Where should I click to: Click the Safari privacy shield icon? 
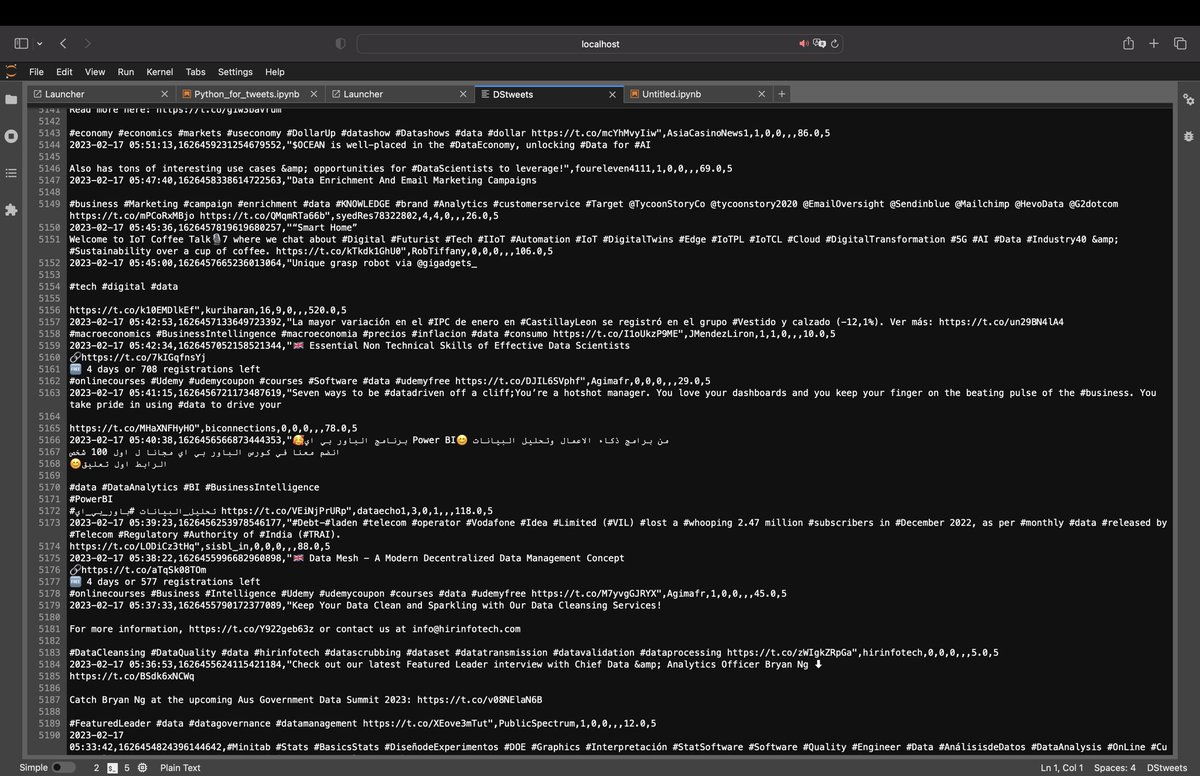(340, 44)
